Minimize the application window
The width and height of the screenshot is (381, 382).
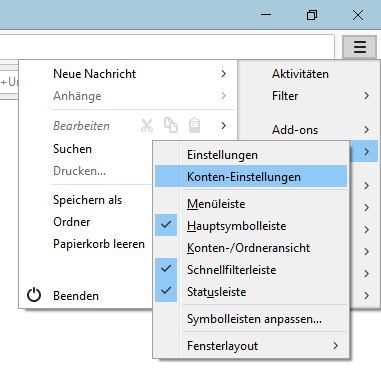pos(266,15)
